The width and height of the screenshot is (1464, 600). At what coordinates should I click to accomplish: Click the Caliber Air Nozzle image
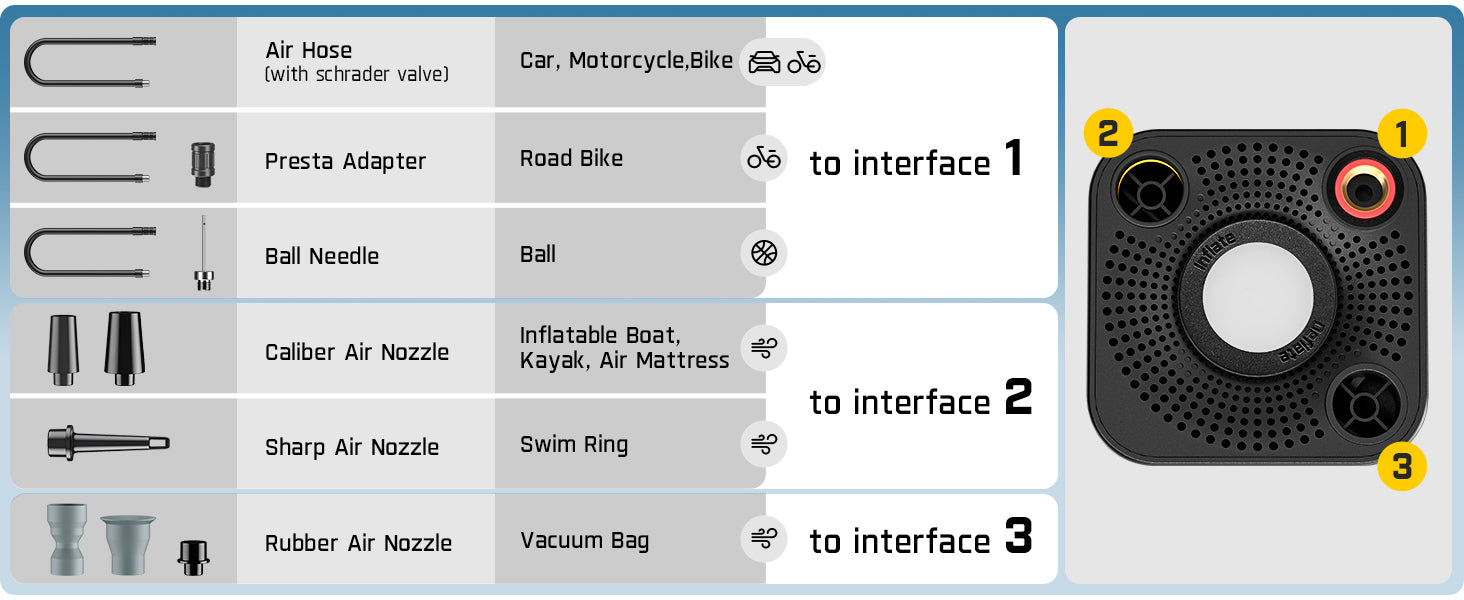tap(97, 349)
